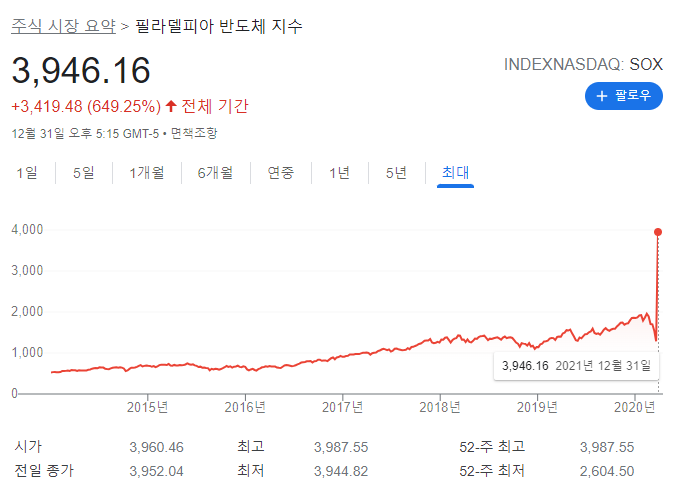Open the 주식 시장 요약 breadcrumb link
684x493 pixels.
63,26
